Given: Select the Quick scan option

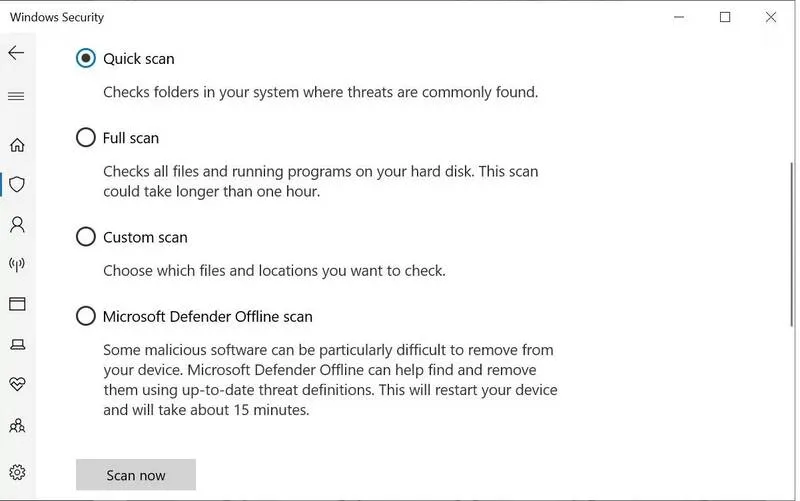Looking at the screenshot, I should point(86,59).
